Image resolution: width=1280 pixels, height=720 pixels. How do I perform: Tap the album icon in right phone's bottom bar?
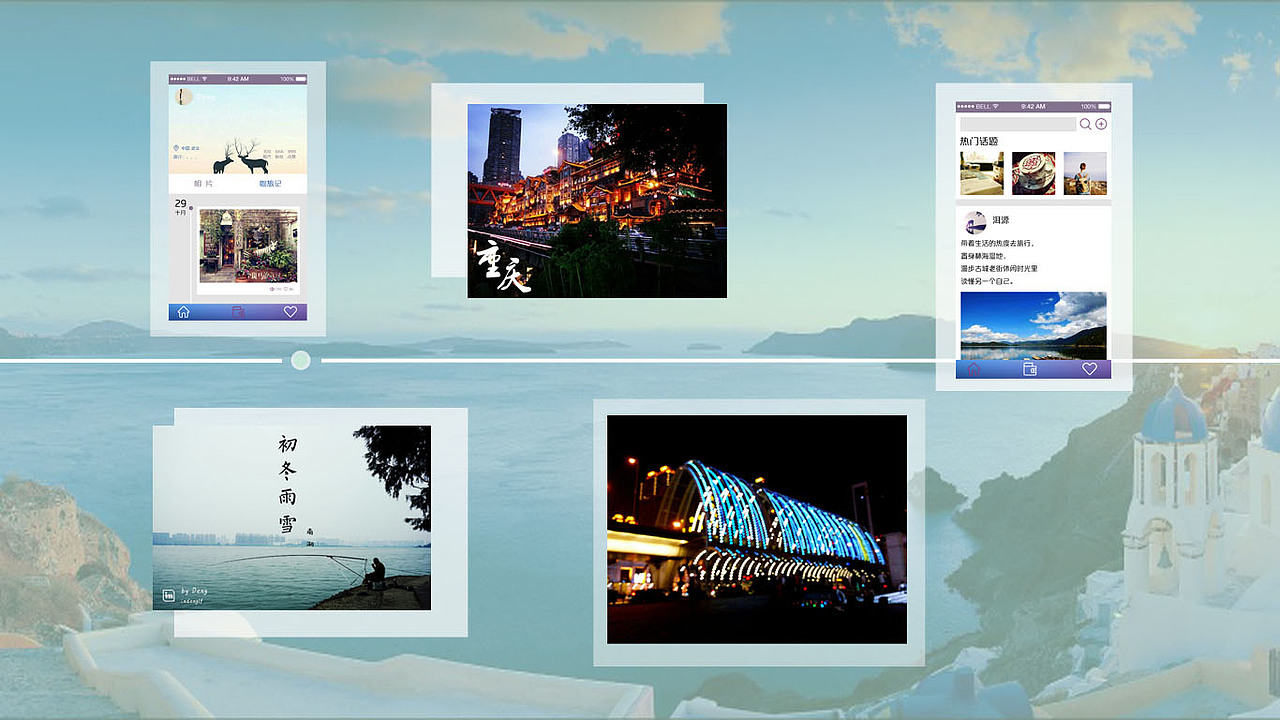[x=1031, y=369]
